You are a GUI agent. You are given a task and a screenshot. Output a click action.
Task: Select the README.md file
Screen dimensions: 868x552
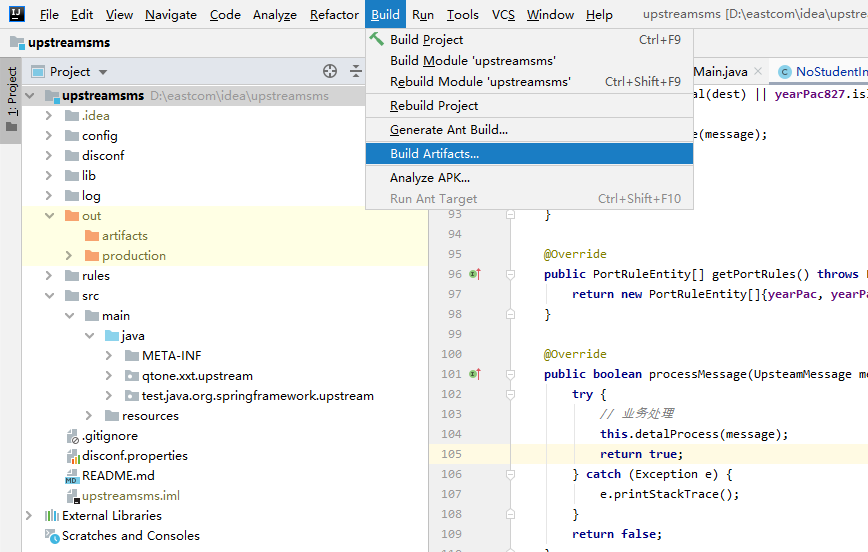[x=118, y=476]
